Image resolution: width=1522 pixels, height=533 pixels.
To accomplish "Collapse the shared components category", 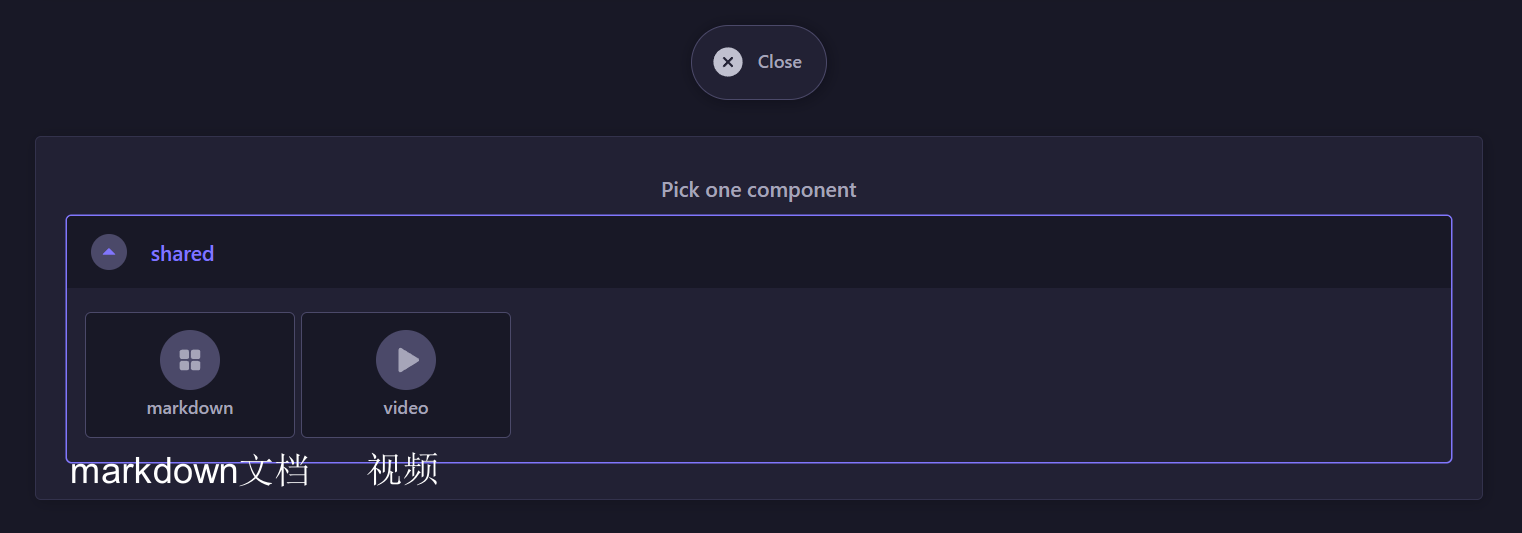I will (109, 252).
